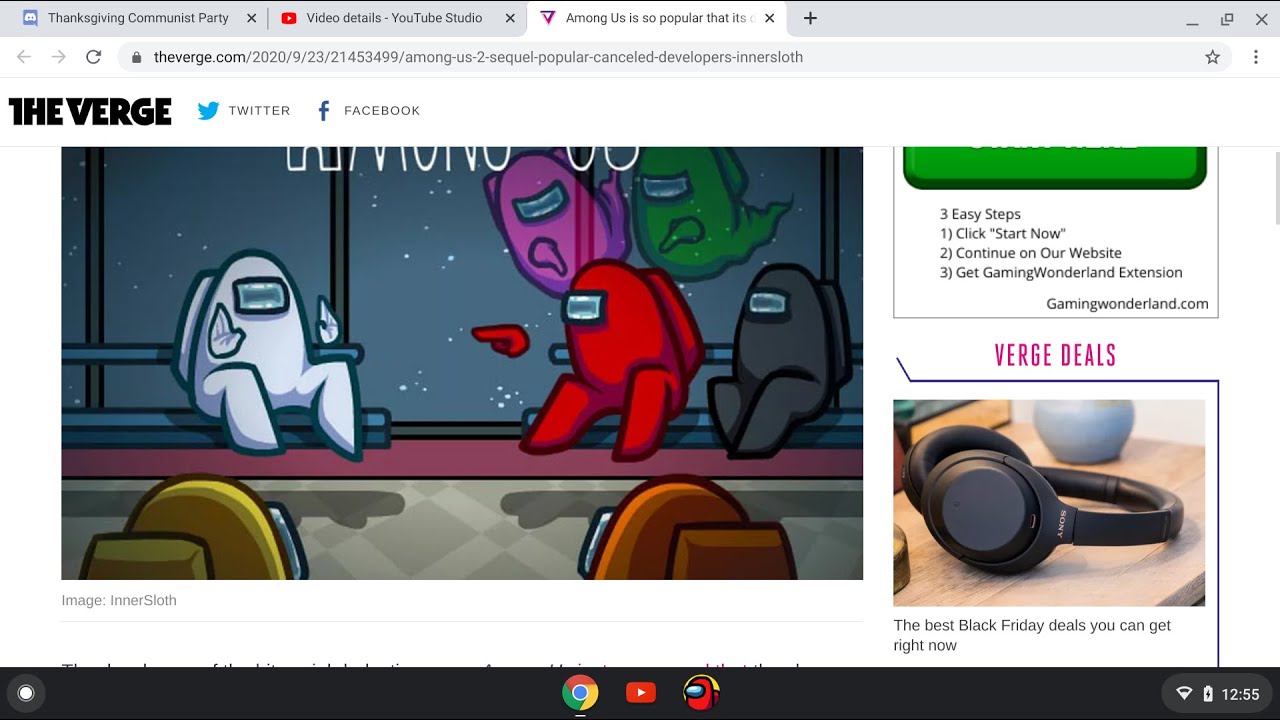The image size is (1280, 720).
Task: Click YouTube favicon on second tab
Action: (289, 18)
